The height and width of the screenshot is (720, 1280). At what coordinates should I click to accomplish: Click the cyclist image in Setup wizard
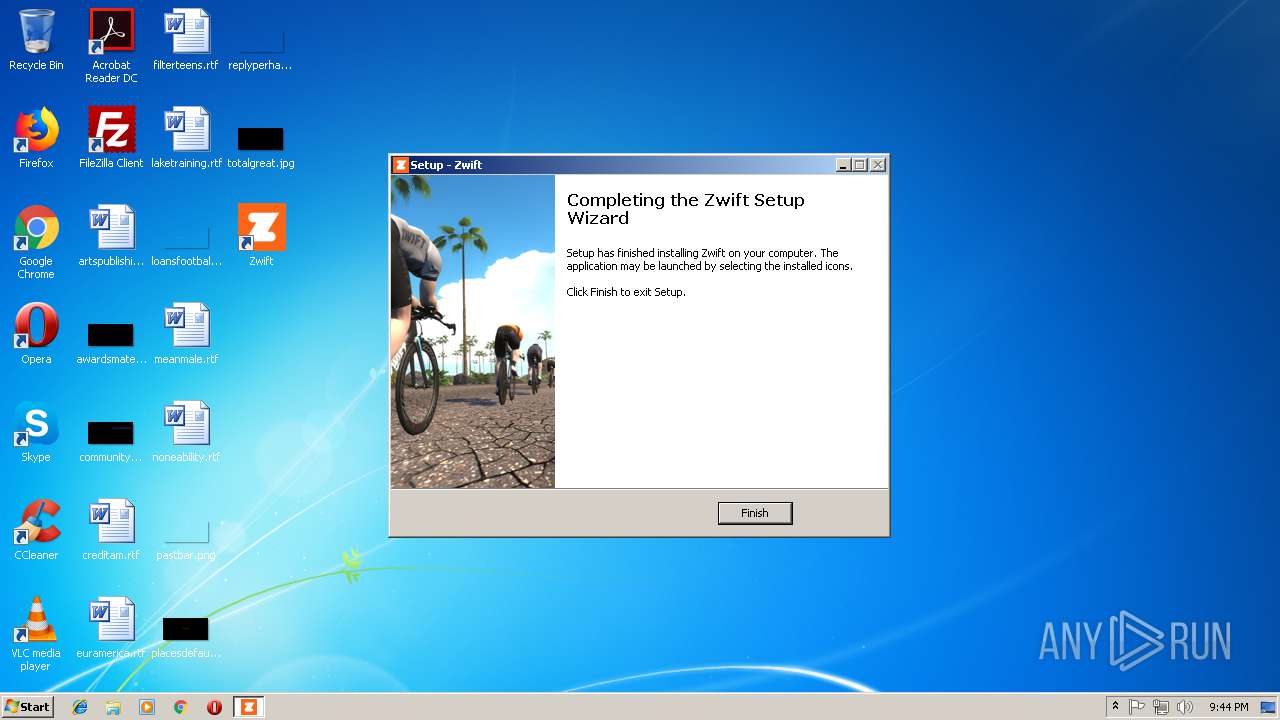473,332
